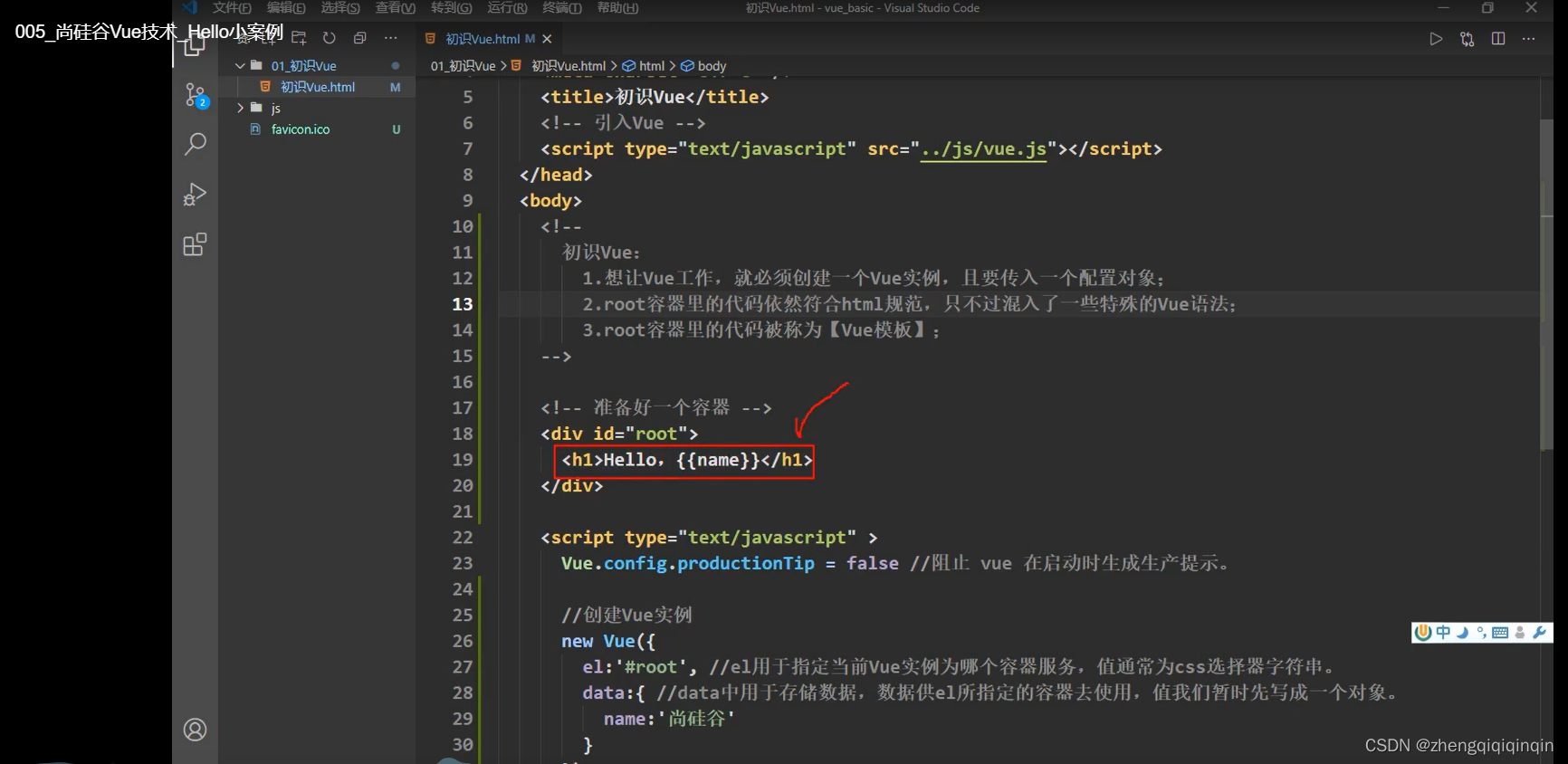Viewport: 1568px width, 764px height.
Task: Open the 文件(F) menu
Action: pyautogui.click(x=232, y=7)
